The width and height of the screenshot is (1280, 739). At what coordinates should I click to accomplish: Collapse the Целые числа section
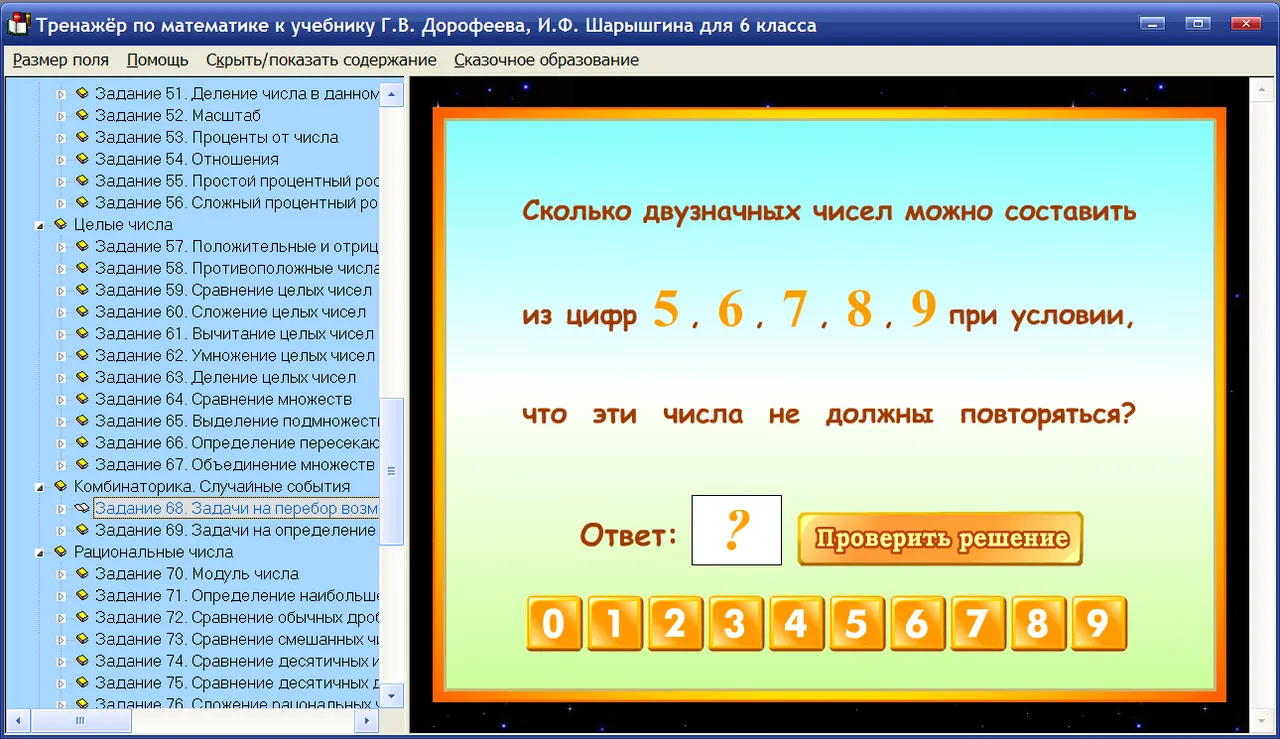tap(39, 226)
